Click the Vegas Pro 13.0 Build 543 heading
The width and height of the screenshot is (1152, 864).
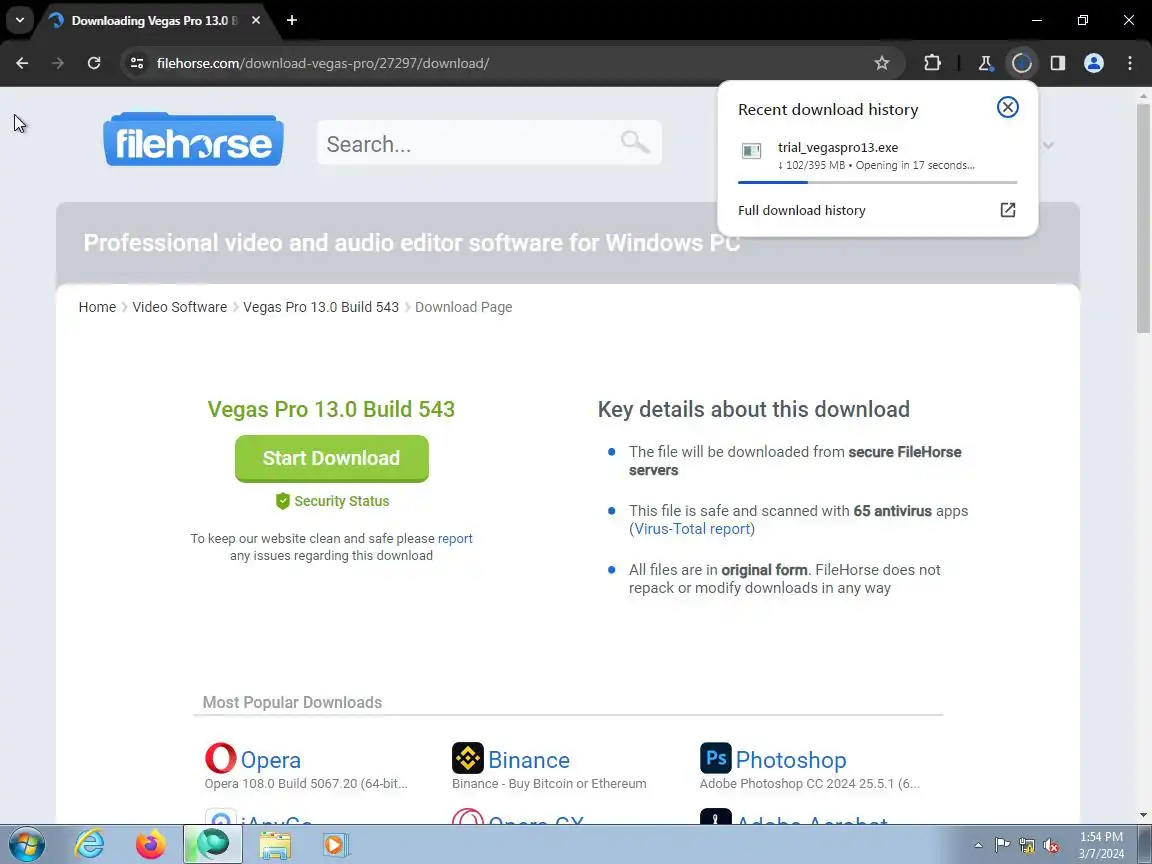click(x=331, y=409)
